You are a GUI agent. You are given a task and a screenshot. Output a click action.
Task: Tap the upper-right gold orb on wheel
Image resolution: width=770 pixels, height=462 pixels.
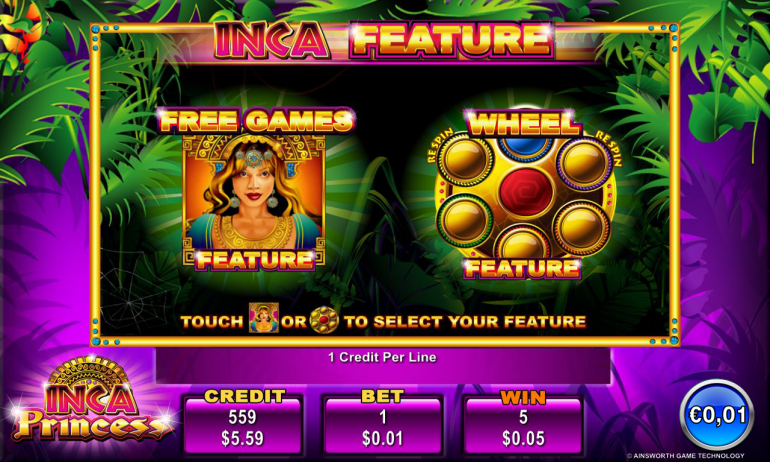coord(583,163)
